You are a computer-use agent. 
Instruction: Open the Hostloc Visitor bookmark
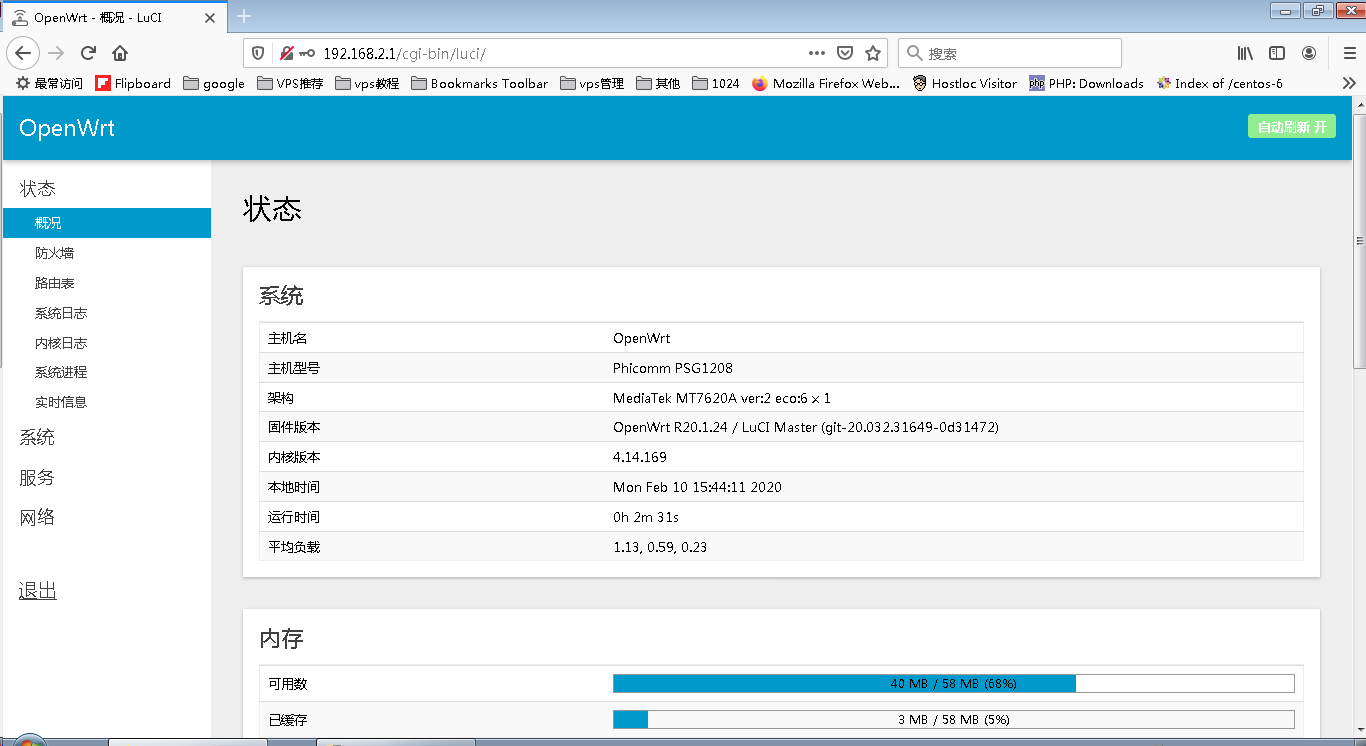tap(965, 83)
